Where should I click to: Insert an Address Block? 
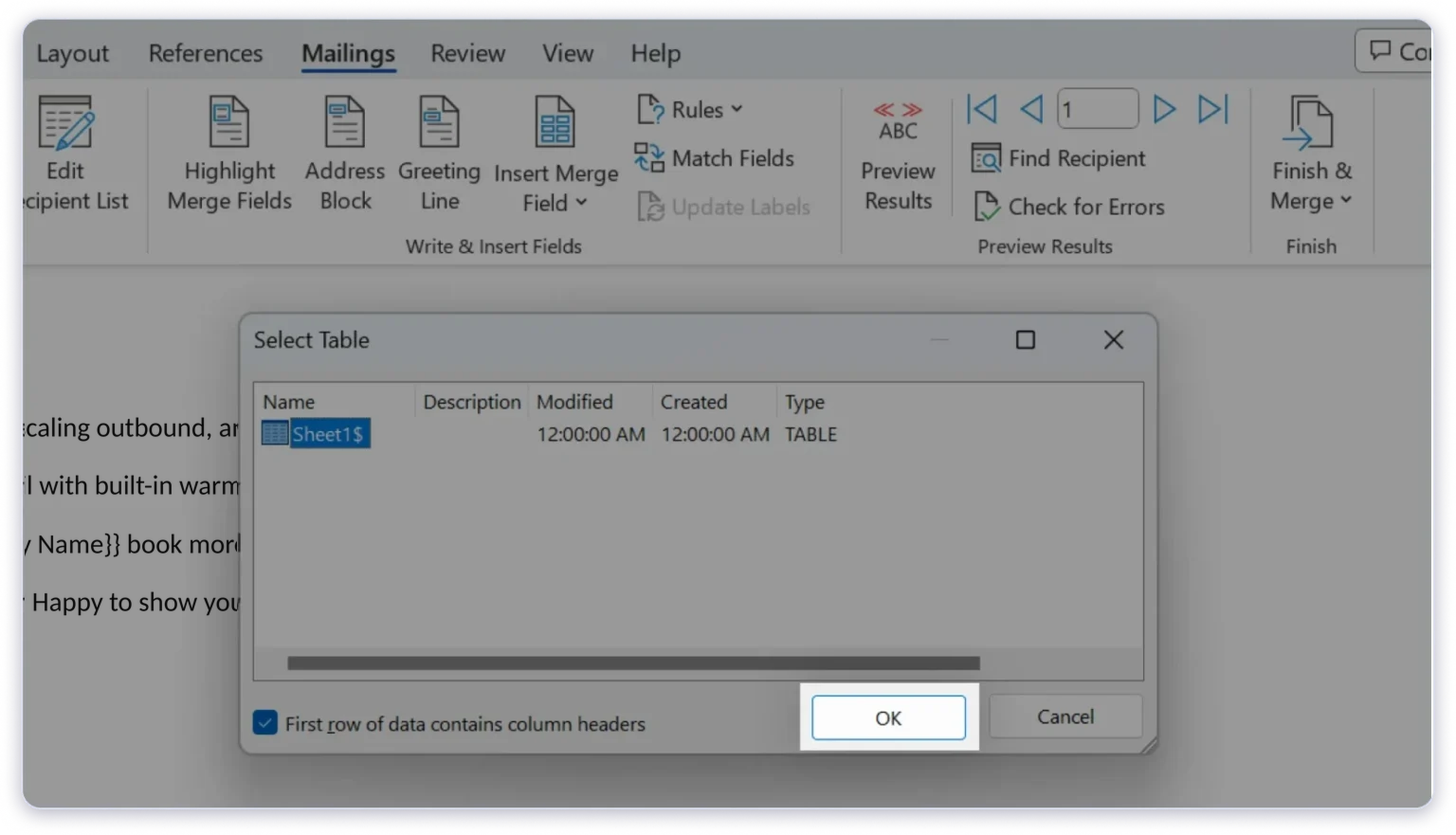[345, 154]
